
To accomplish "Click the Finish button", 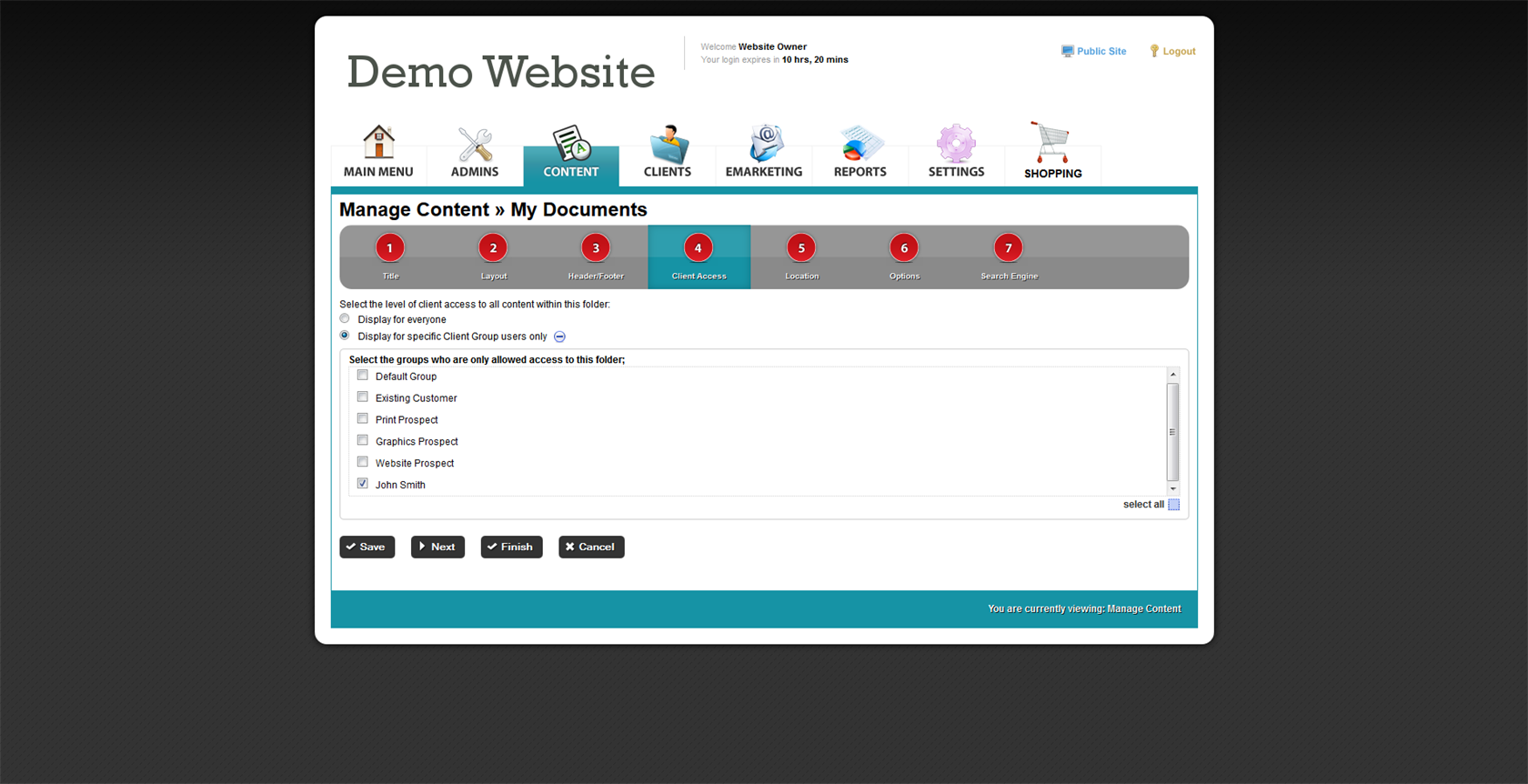I will click(511, 547).
